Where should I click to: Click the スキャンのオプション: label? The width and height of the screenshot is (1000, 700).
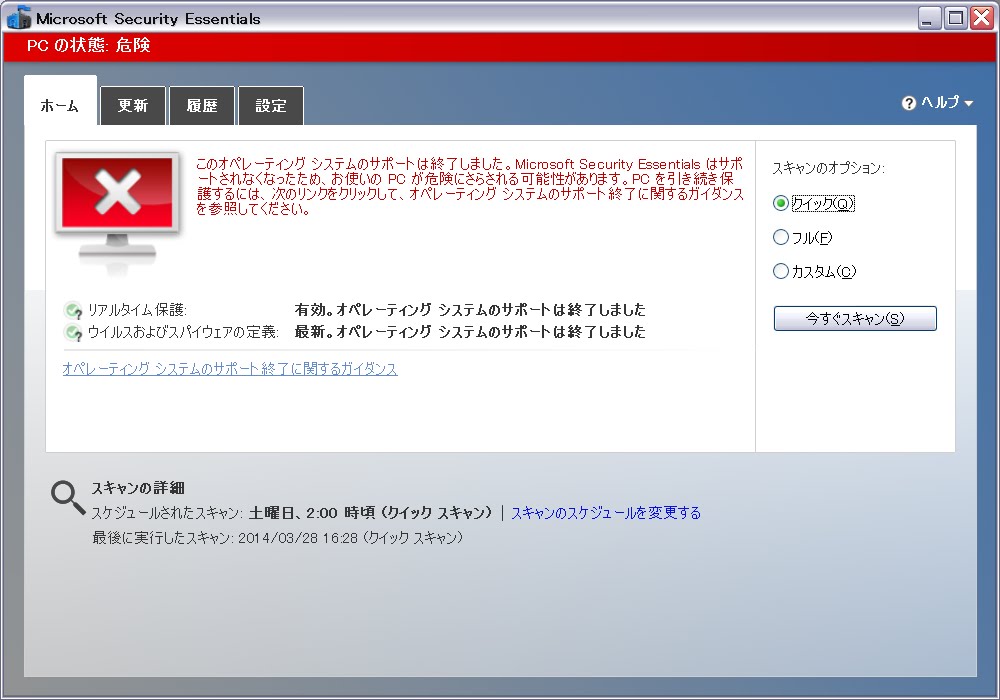(x=828, y=168)
